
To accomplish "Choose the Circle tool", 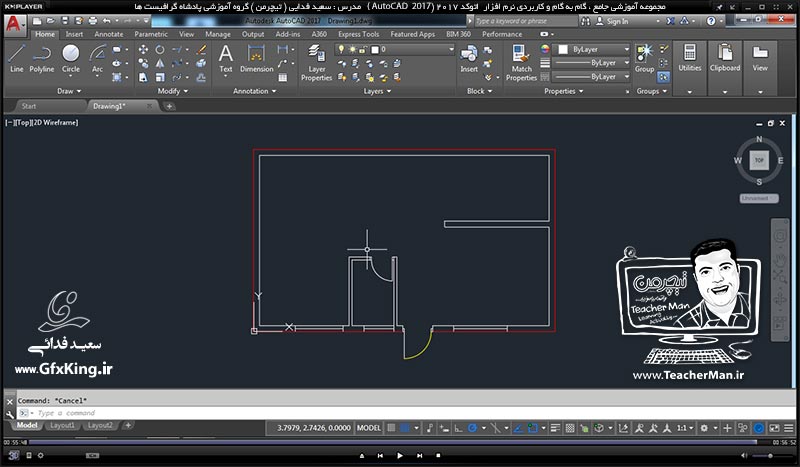I will coord(70,58).
